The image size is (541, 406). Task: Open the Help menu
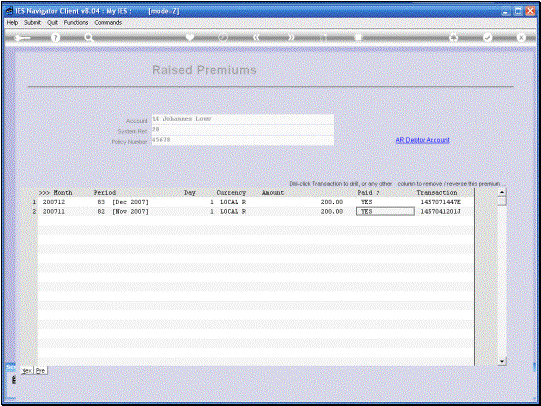point(12,22)
